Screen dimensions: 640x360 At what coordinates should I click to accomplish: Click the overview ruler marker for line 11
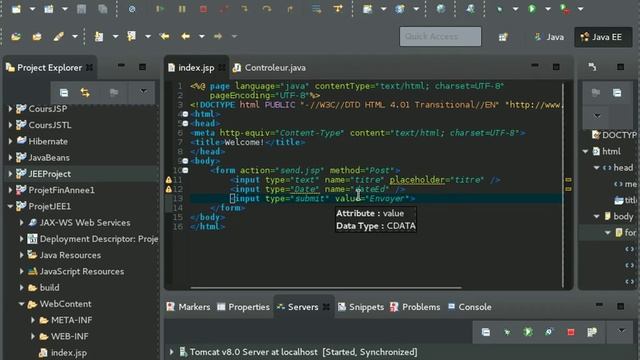click(x=568, y=180)
